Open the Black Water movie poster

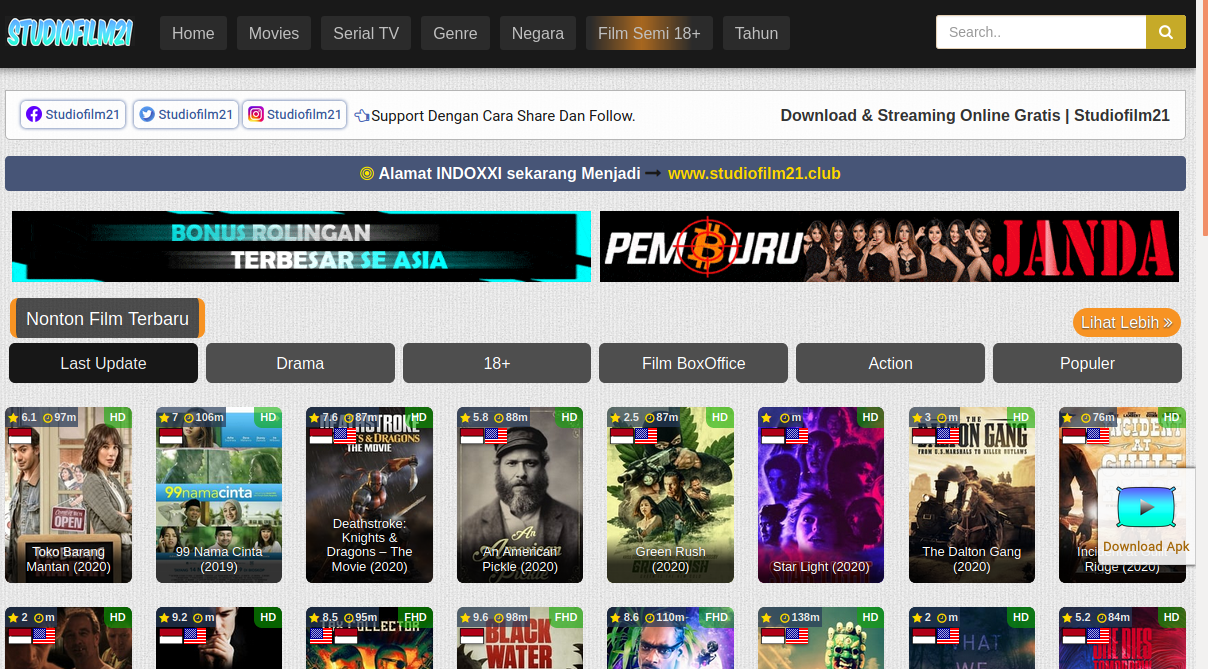[520, 638]
